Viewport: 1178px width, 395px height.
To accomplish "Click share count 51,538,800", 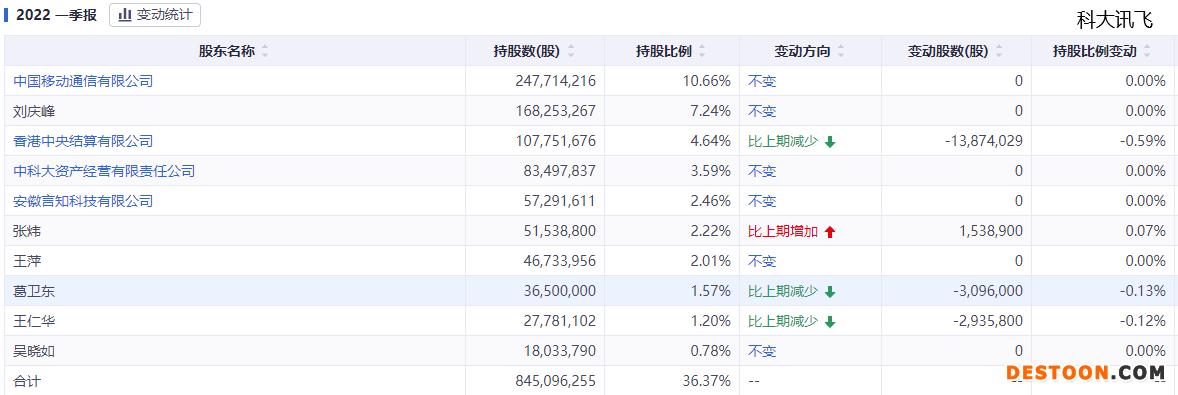I will (x=560, y=231).
